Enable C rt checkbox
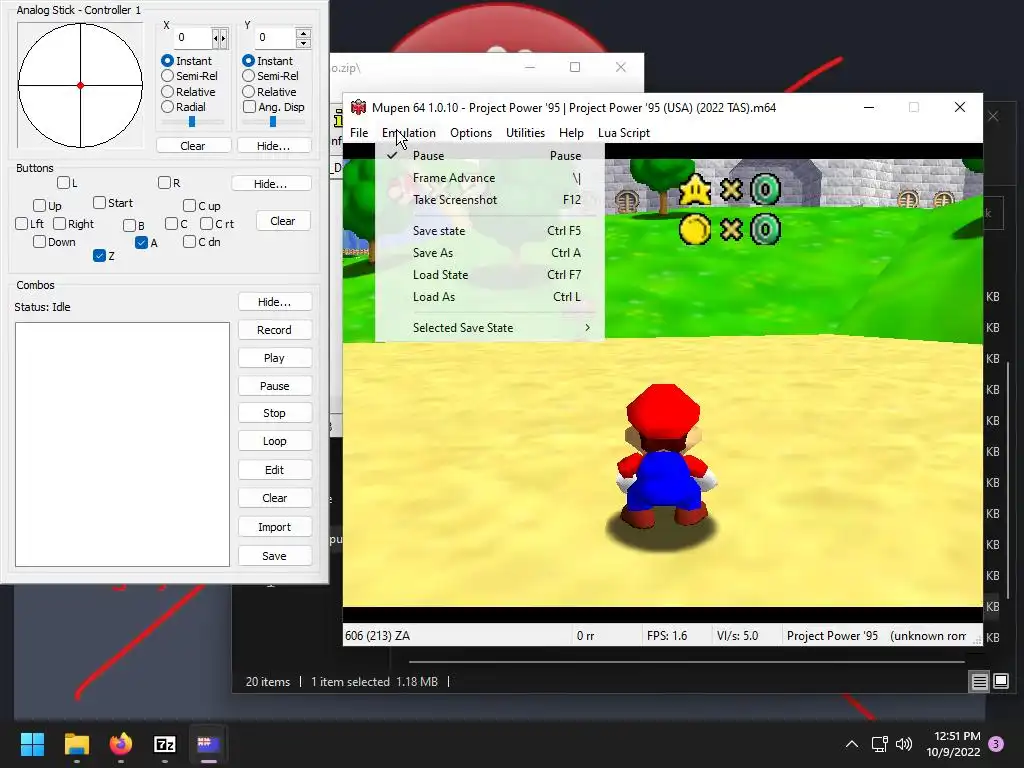Screen dimensions: 1024x768 tap(206, 223)
